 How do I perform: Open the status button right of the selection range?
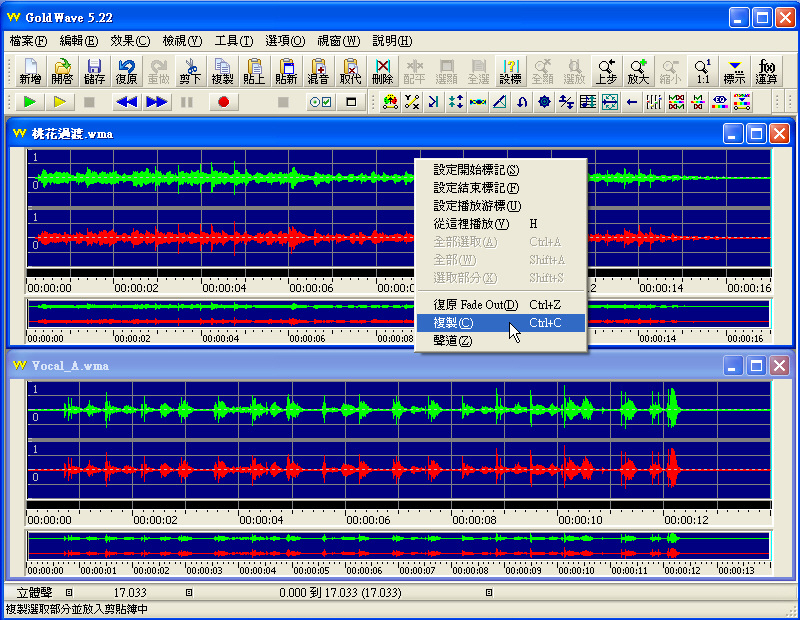click(489, 592)
